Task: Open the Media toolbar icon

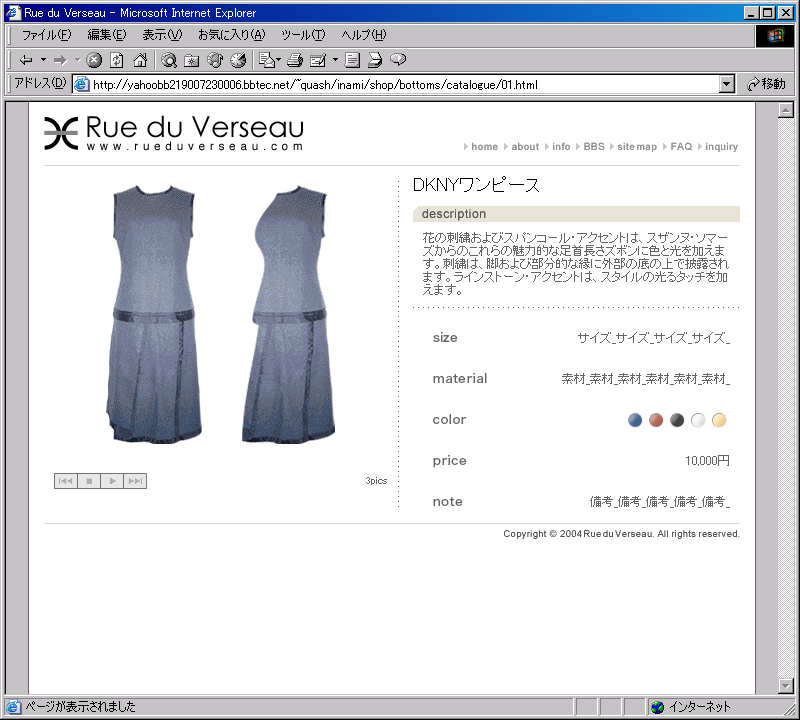Action: pos(215,60)
